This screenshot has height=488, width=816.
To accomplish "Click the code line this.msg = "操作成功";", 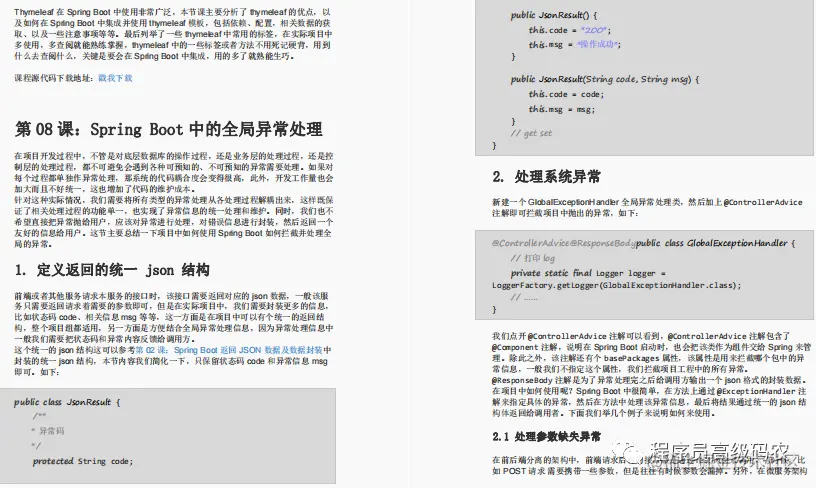I will 575,45.
